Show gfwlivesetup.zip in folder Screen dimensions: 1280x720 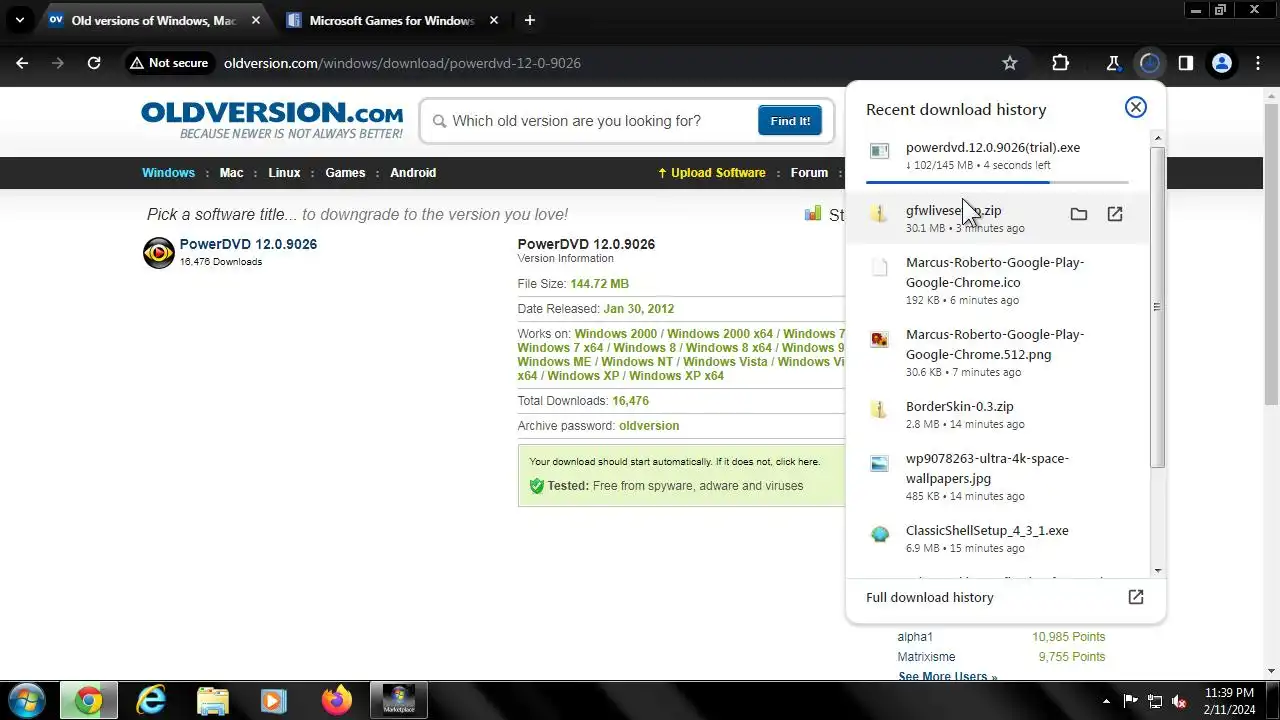tap(1079, 214)
